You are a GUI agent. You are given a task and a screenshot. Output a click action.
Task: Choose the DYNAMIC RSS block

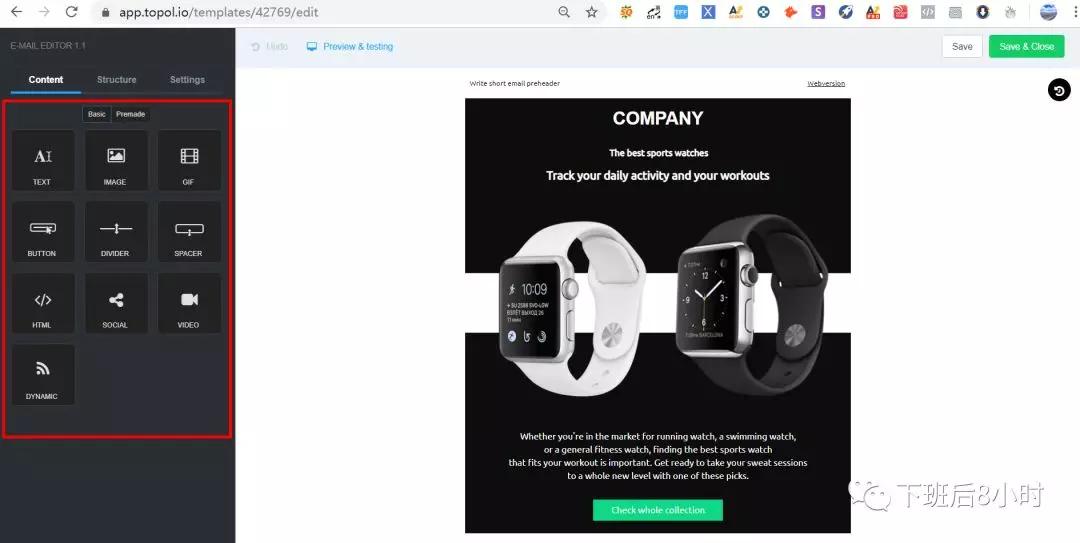coord(43,375)
